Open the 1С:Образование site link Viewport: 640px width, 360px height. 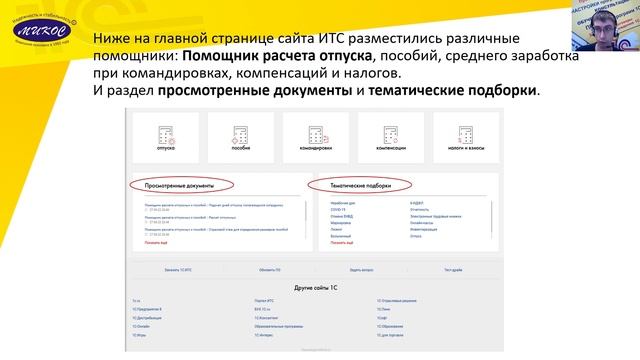390,327
